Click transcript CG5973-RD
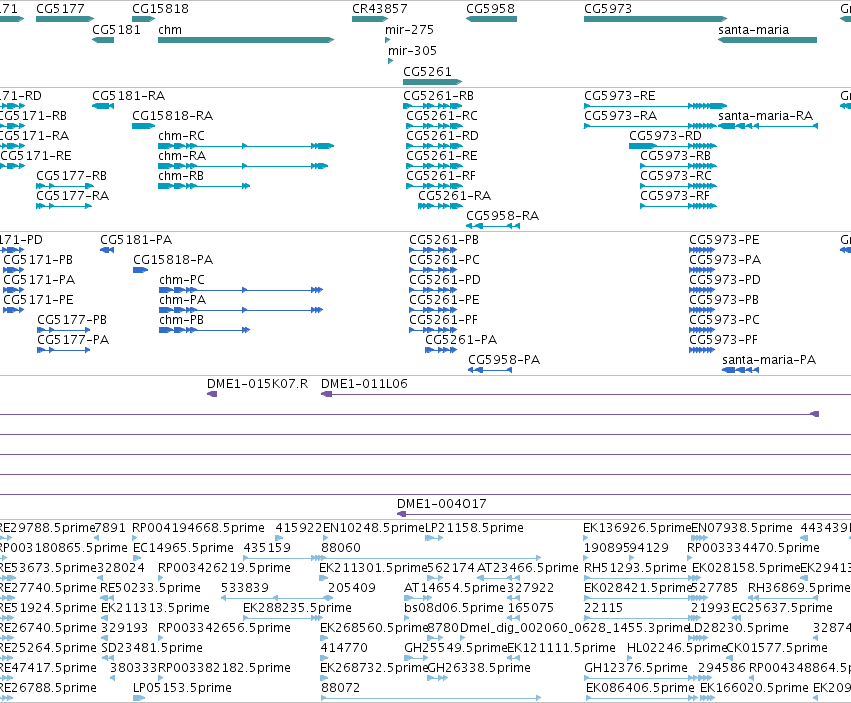 coord(672,146)
